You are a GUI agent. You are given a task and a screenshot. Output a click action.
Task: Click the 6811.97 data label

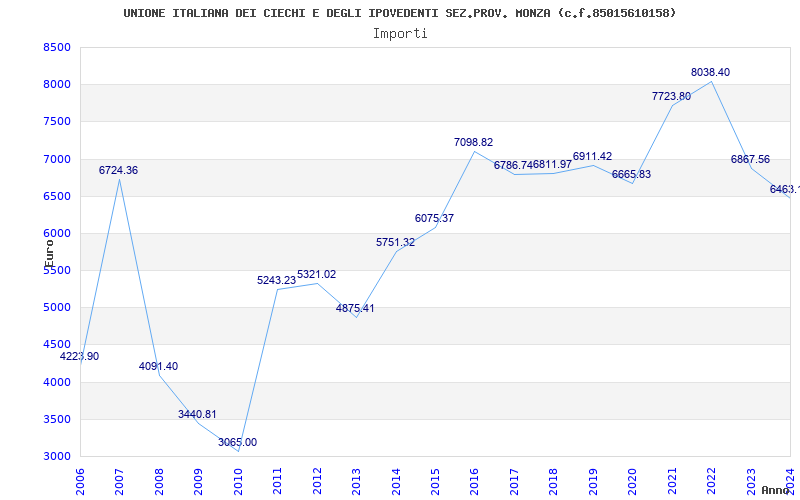pos(553,165)
